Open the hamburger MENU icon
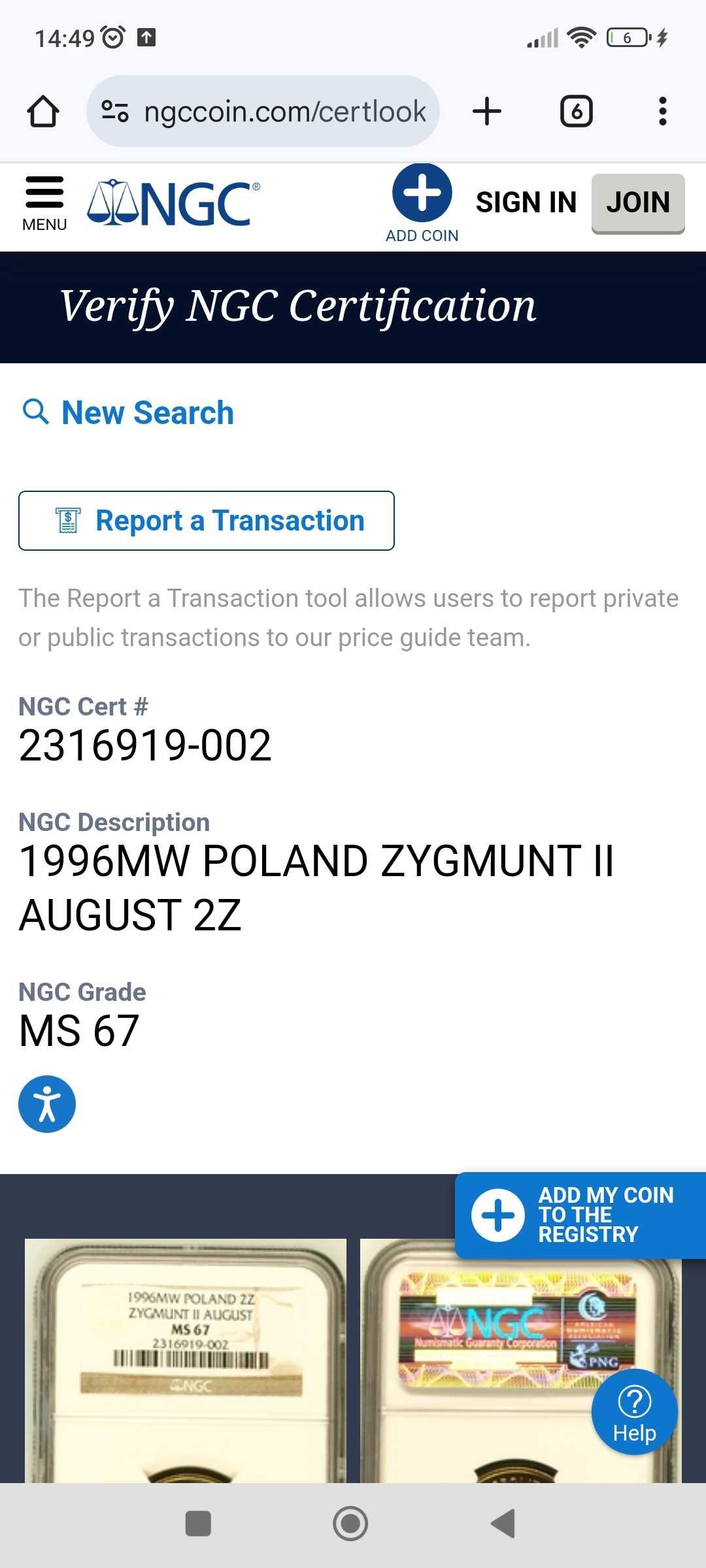 (44, 203)
